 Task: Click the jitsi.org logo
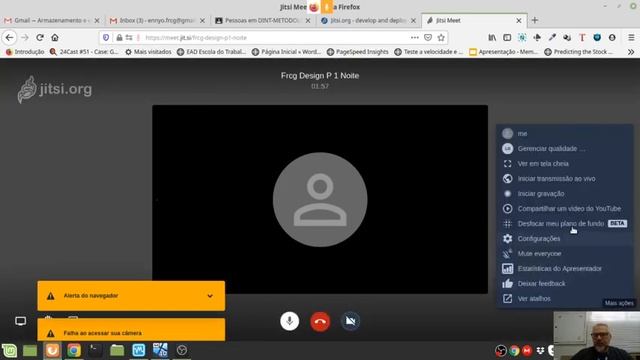pyautogui.click(x=55, y=89)
